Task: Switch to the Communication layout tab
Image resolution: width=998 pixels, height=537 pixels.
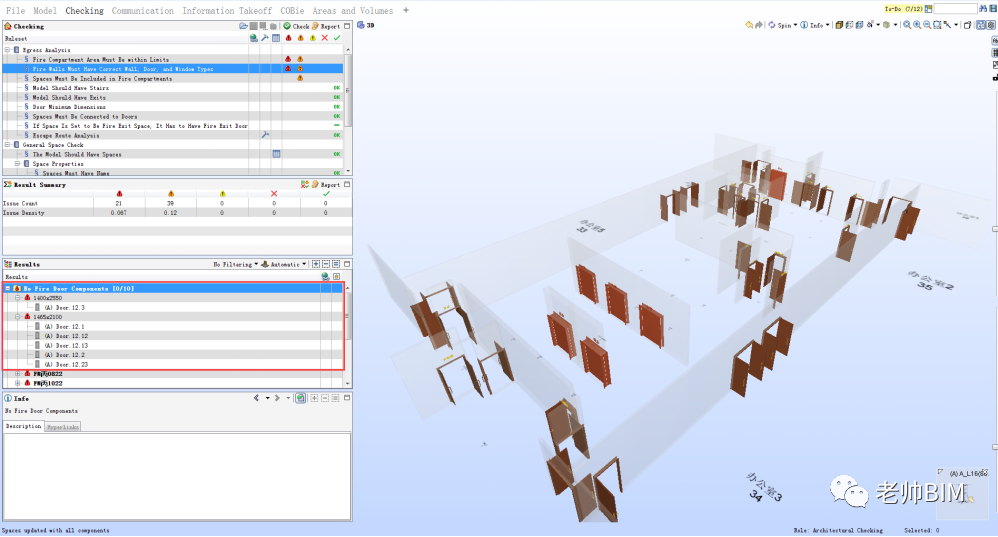Action: pos(143,11)
